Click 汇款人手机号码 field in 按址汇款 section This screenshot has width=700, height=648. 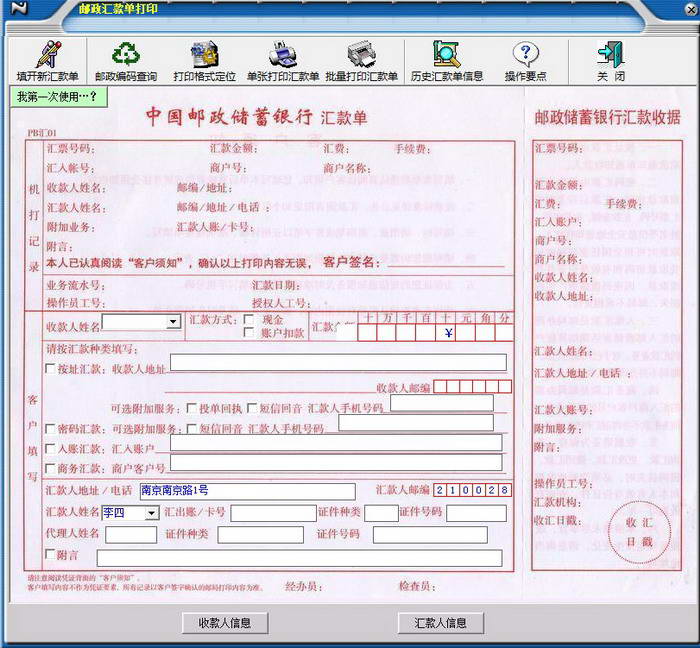(442, 403)
